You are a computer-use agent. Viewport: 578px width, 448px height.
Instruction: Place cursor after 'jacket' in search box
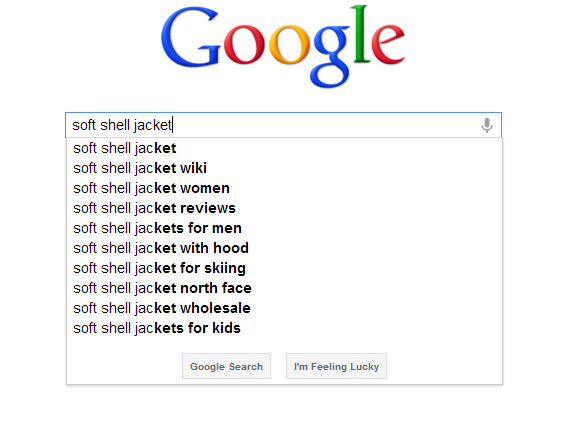[x=172, y=125]
